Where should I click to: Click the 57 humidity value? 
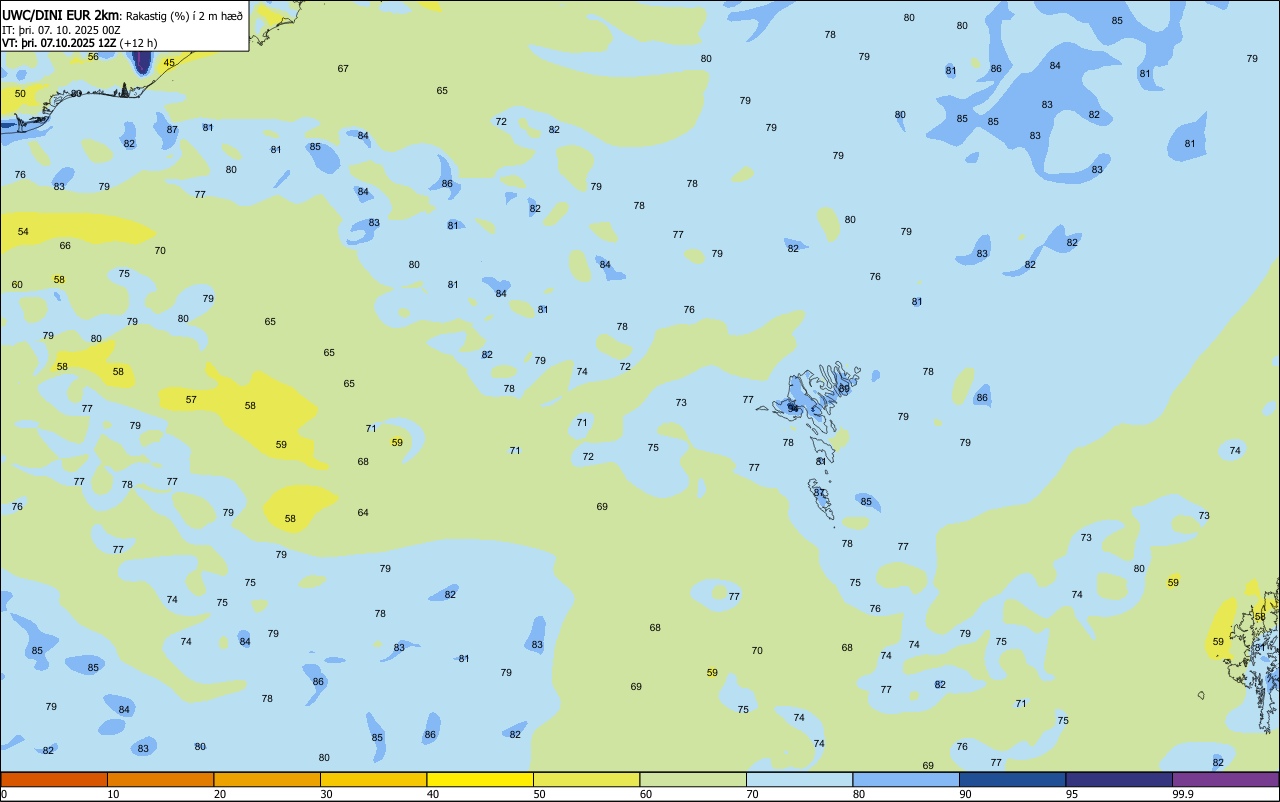point(191,400)
